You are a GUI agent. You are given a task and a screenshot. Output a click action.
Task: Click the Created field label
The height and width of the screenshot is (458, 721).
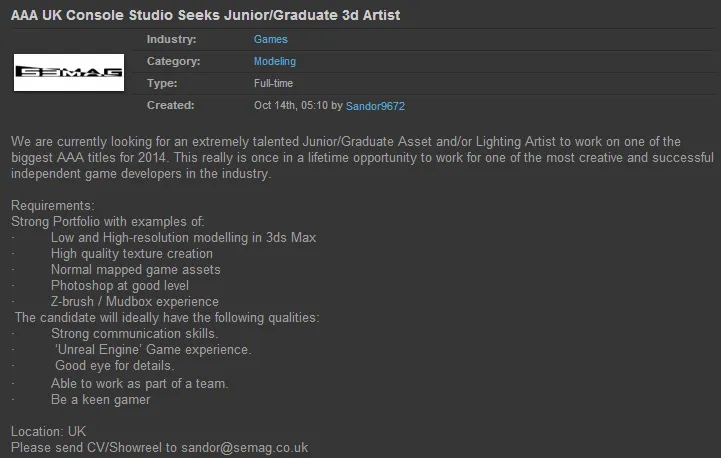(170, 106)
